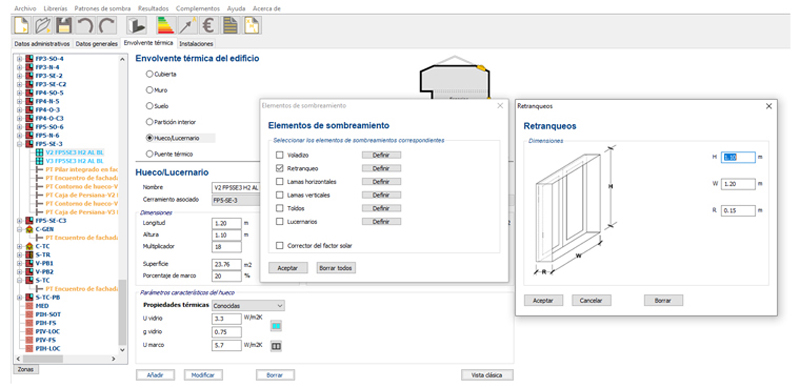Switch to the Datos generales tab

point(96,44)
